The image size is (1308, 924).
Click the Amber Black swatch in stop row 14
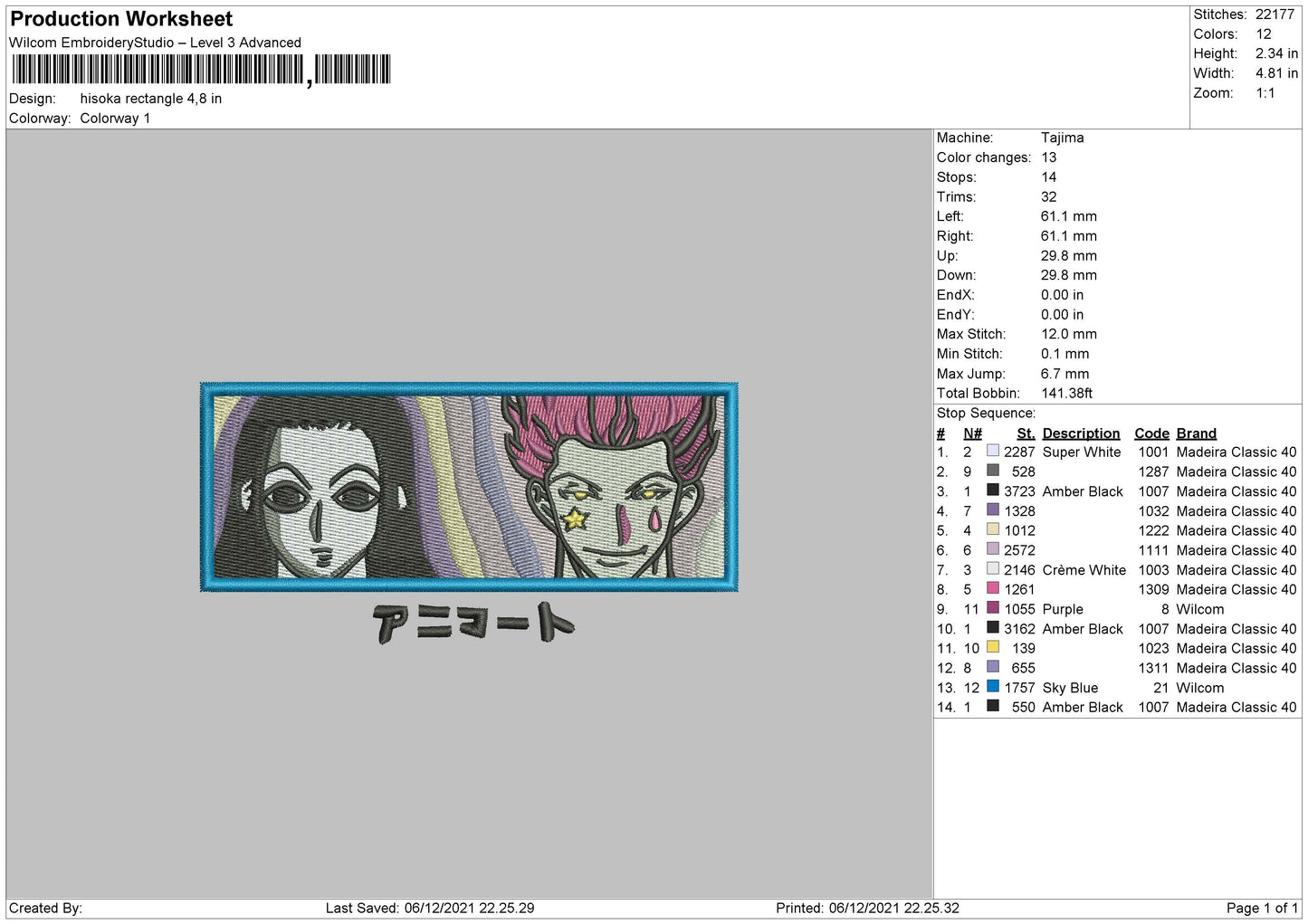point(993,706)
